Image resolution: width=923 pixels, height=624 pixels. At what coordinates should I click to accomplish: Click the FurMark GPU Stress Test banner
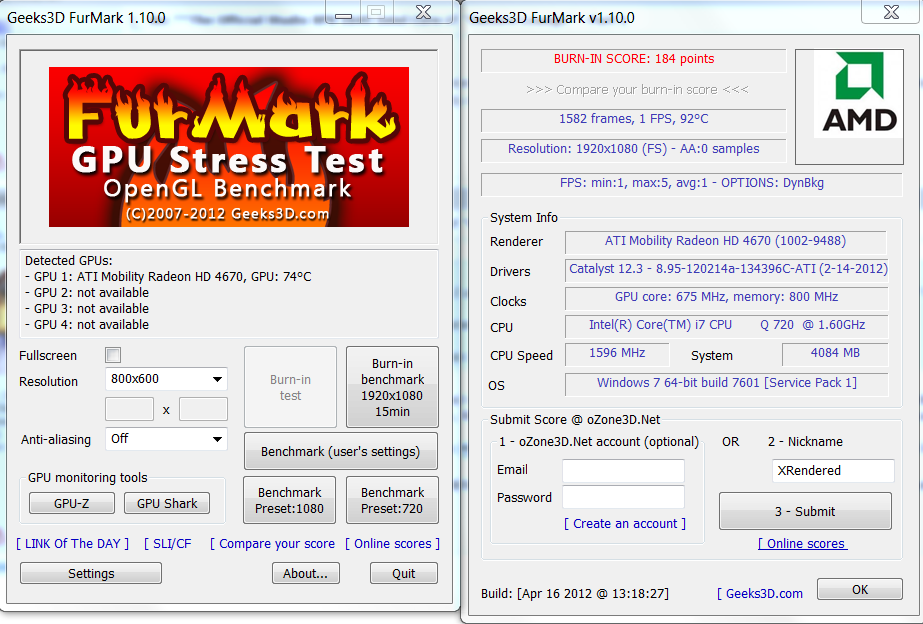pyautogui.click(x=228, y=147)
